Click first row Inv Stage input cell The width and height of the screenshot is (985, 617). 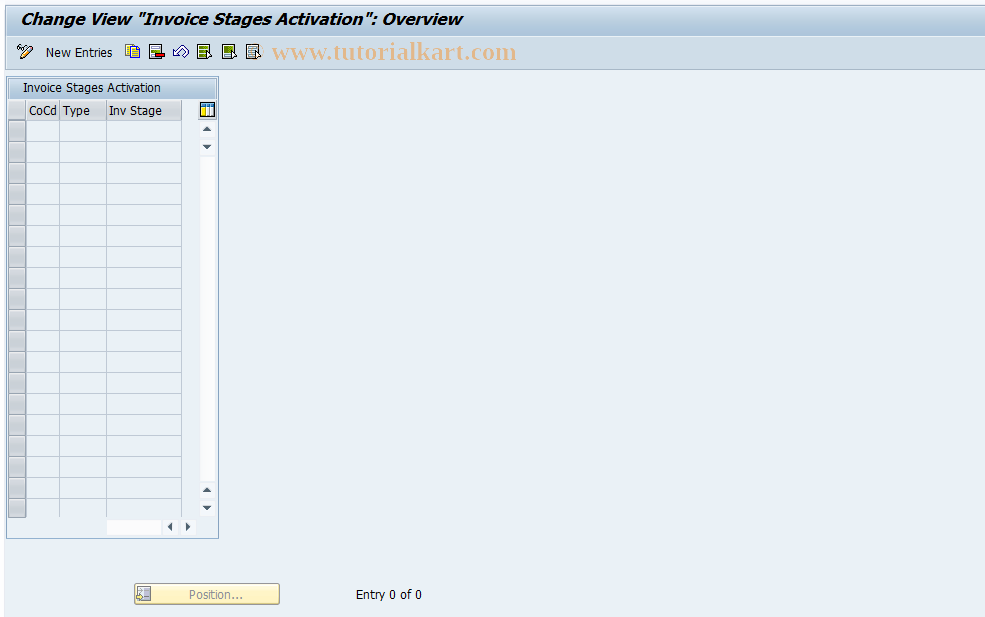[144, 131]
